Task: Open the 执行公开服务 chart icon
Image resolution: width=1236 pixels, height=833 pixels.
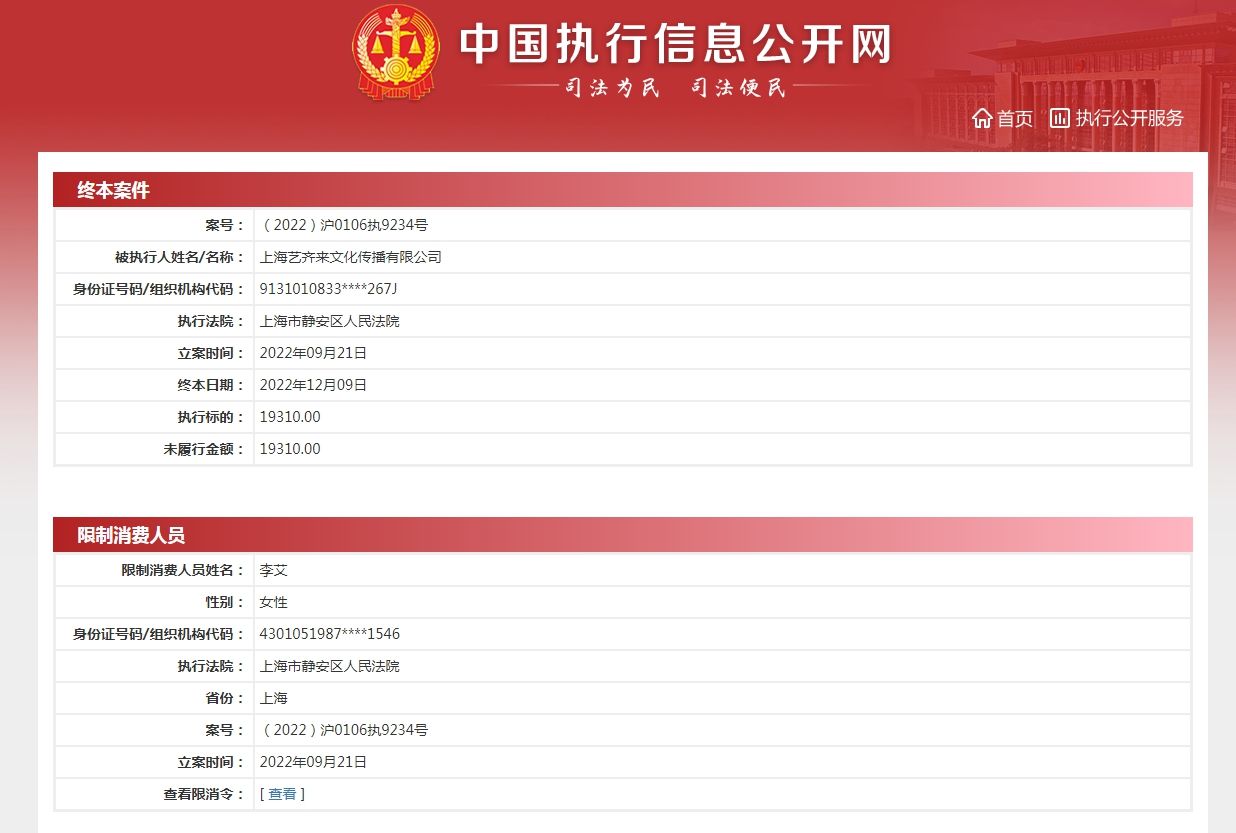Action: (x=1059, y=118)
